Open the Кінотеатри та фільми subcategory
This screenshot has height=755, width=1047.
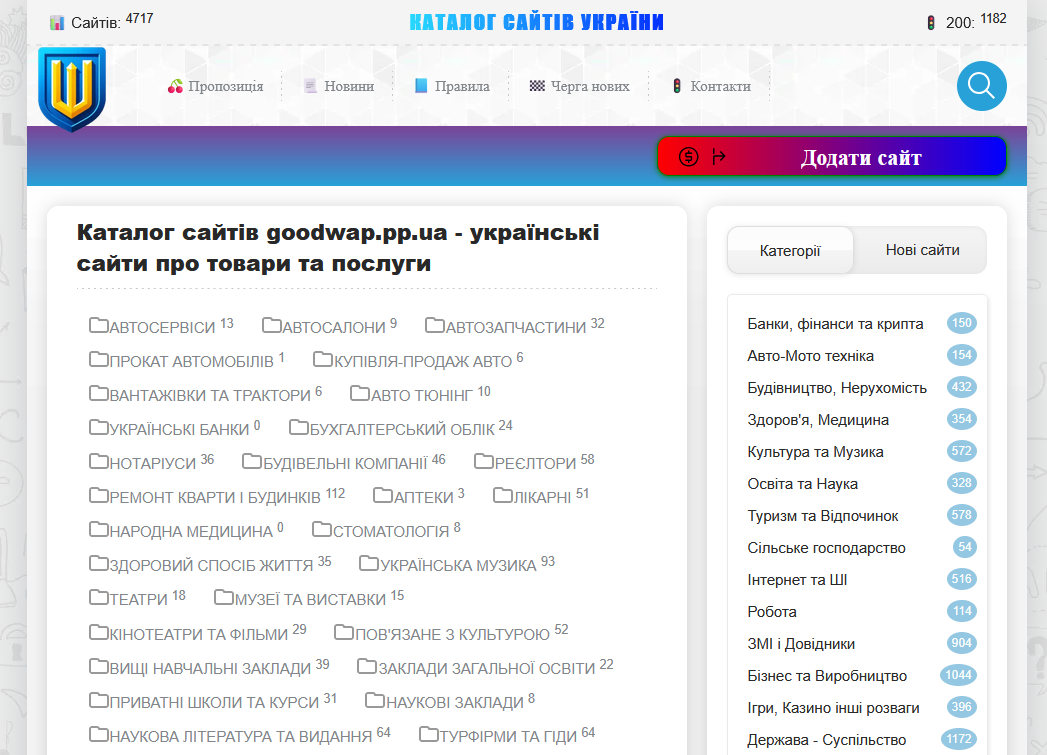[198, 634]
